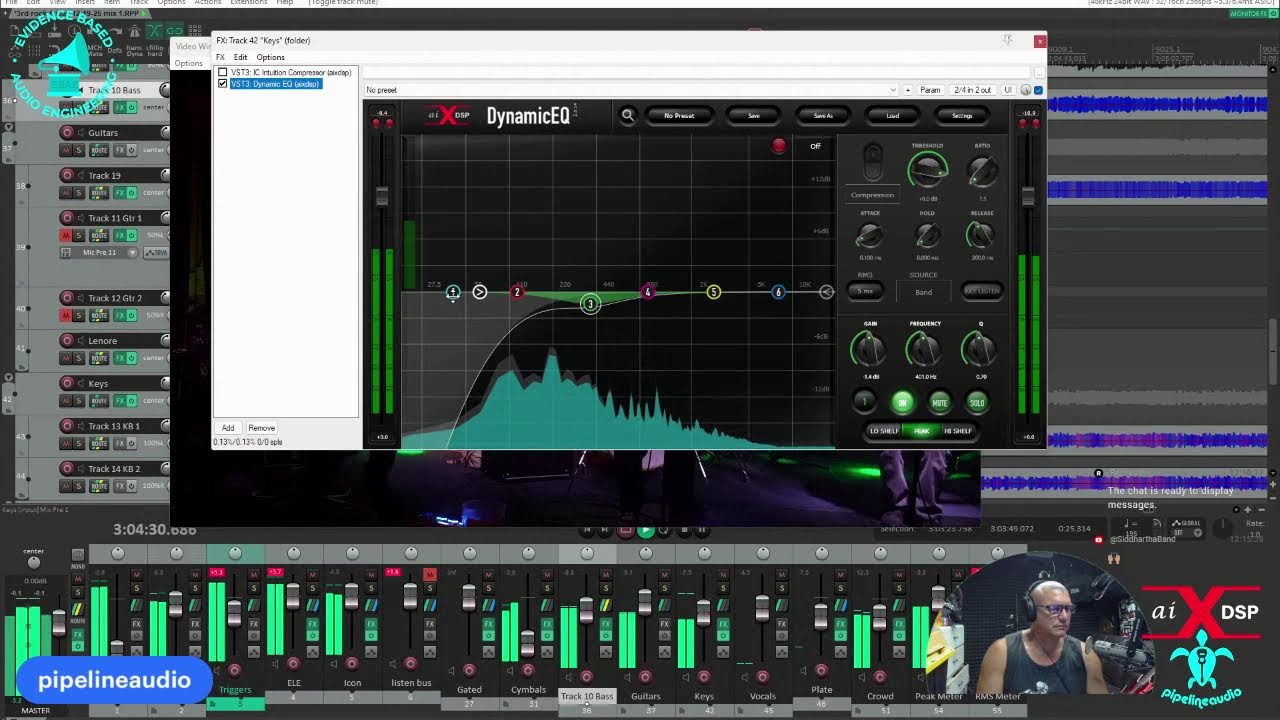Click DynamicEQ Load button

(x=892, y=116)
